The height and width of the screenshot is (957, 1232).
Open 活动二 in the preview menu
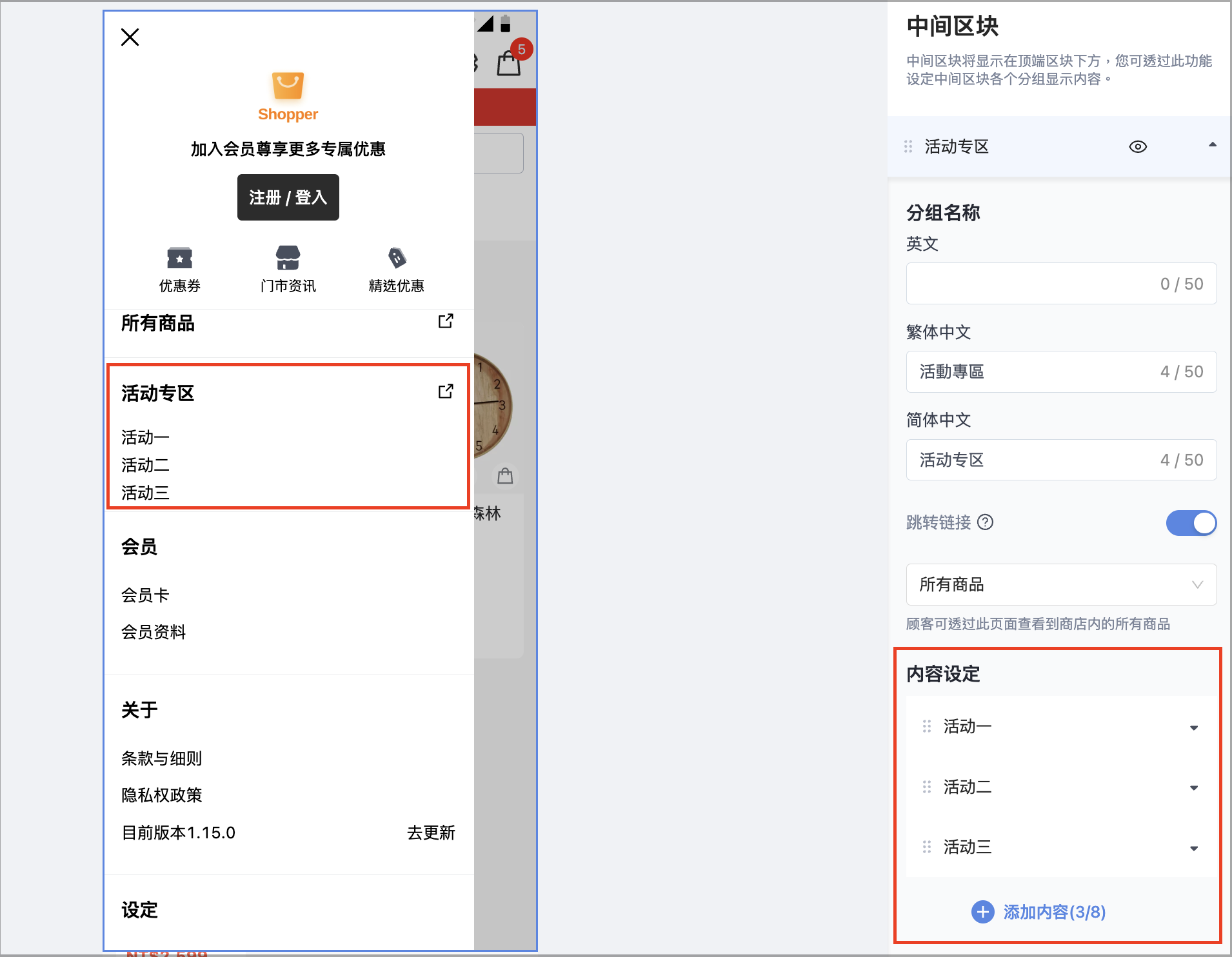tap(146, 465)
